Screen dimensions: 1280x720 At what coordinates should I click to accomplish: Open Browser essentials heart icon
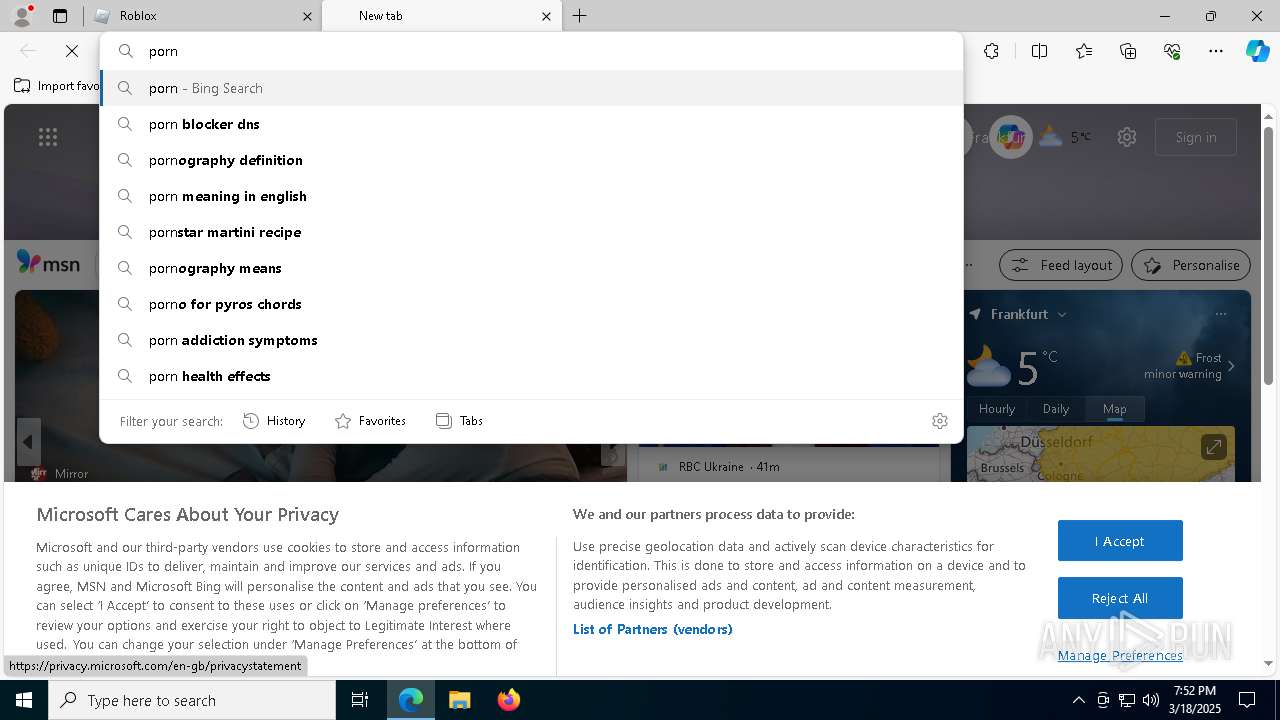coord(1172,51)
